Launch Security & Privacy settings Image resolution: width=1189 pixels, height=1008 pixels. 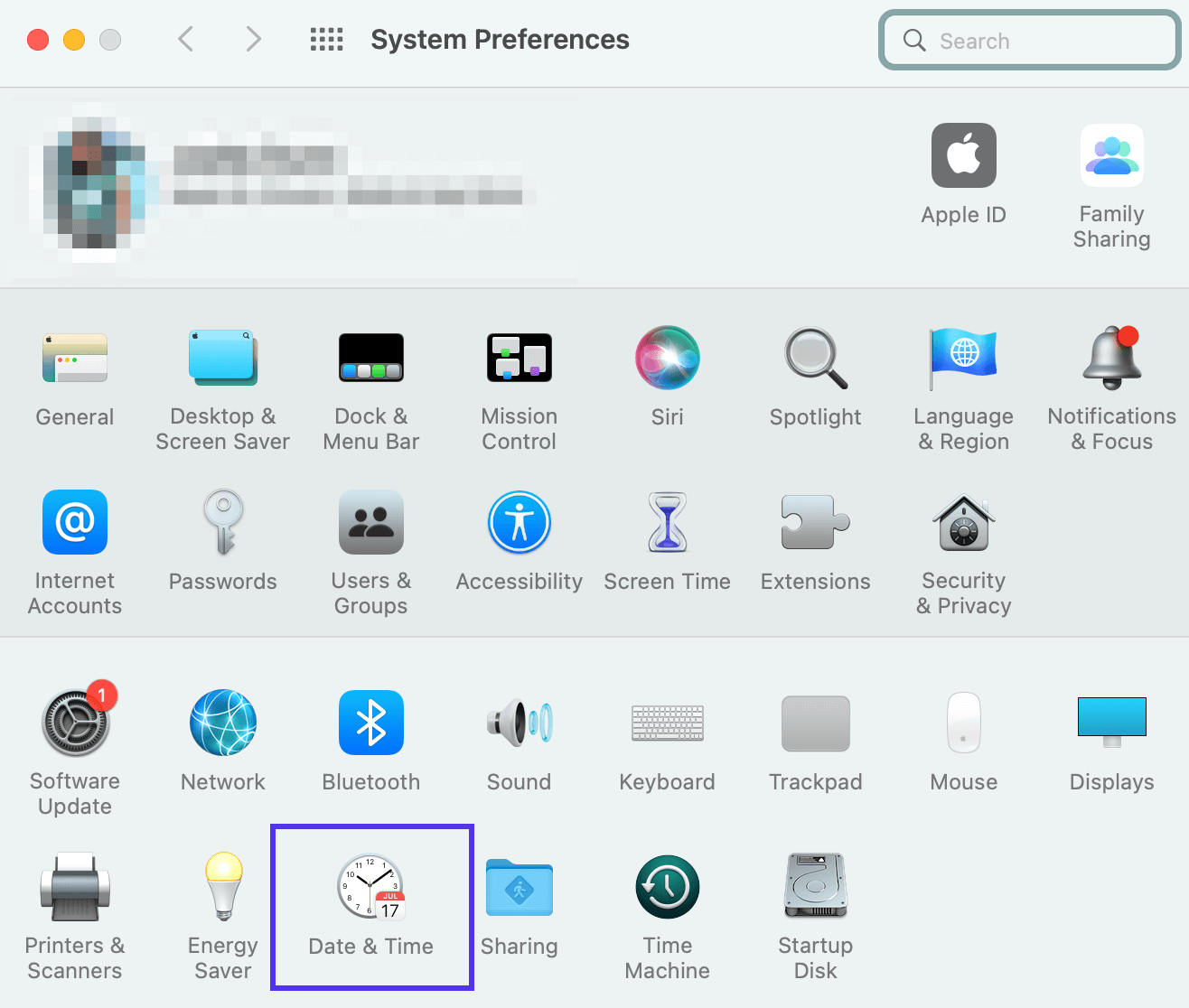[963, 524]
